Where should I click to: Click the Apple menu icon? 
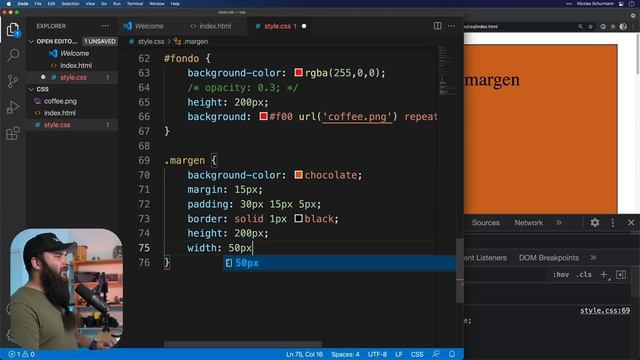tap(8, 4)
